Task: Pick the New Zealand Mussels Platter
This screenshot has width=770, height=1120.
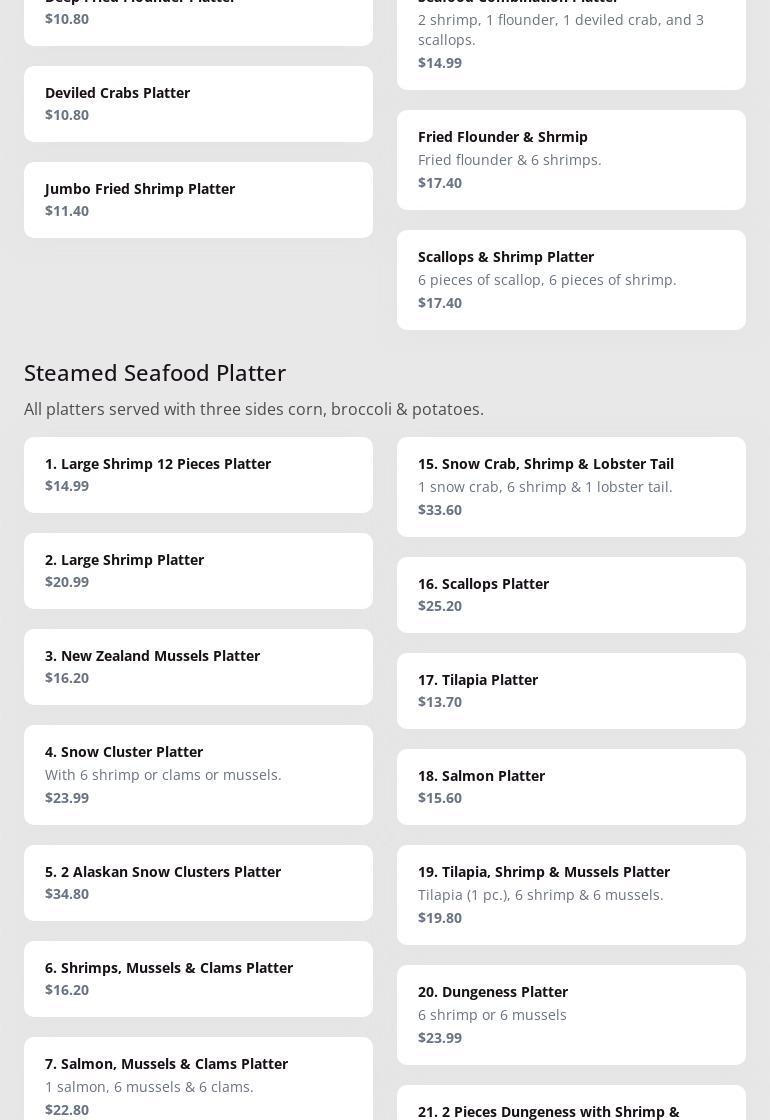Action: (x=198, y=667)
